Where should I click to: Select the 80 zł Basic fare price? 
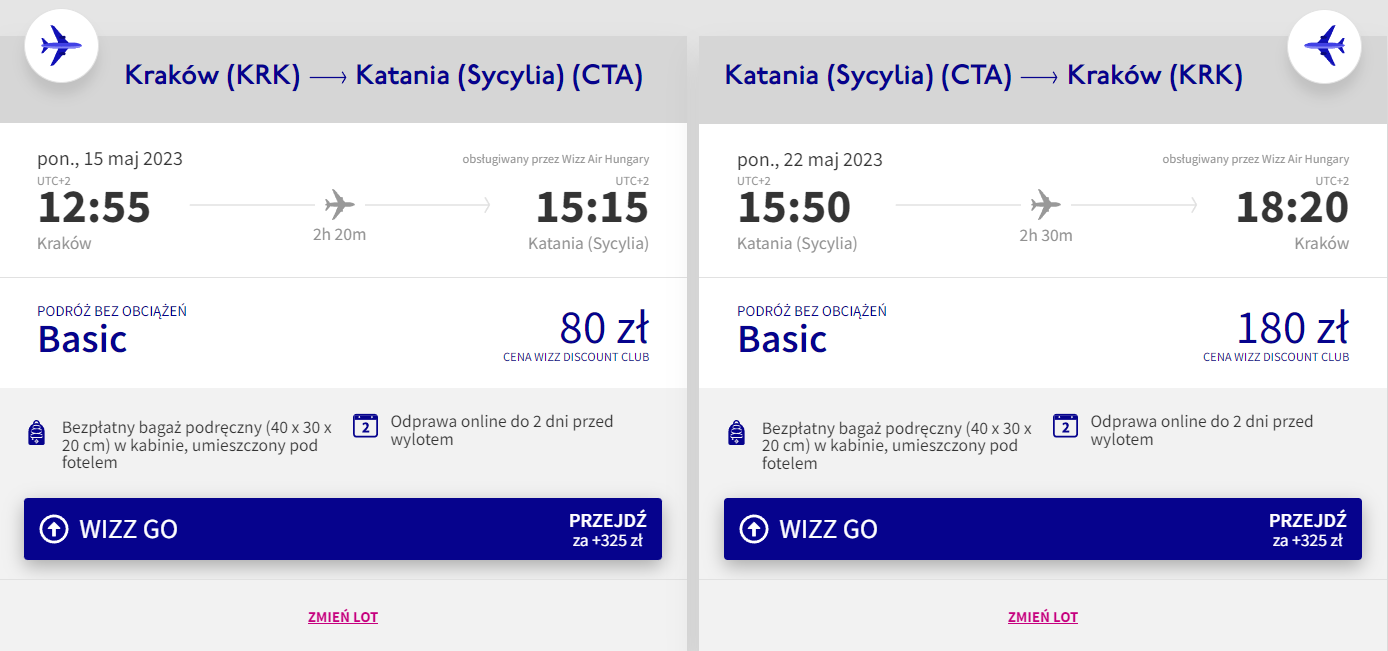click(604, 329)
